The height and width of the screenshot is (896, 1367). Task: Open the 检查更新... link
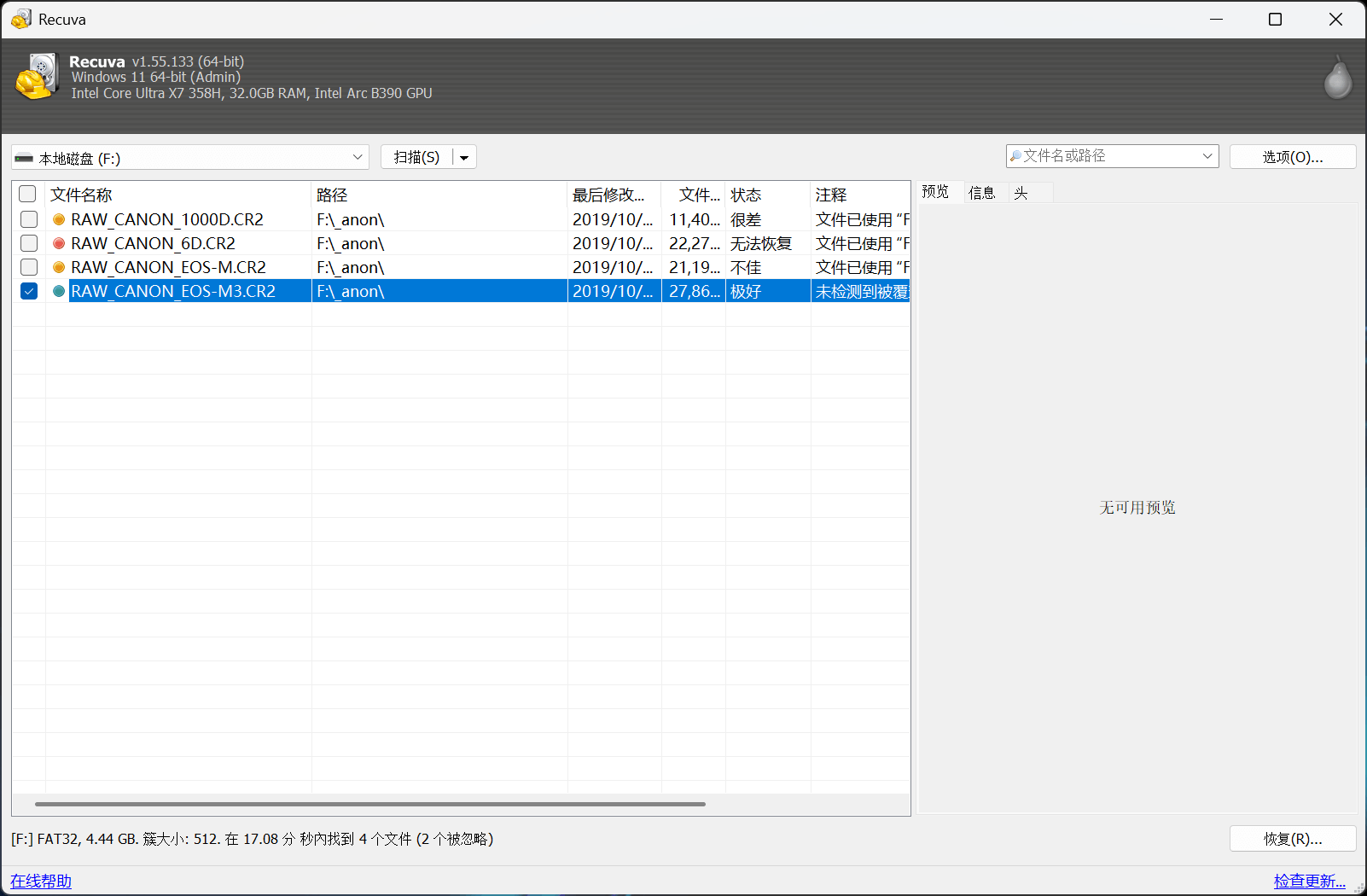[x=1310, y=881]
